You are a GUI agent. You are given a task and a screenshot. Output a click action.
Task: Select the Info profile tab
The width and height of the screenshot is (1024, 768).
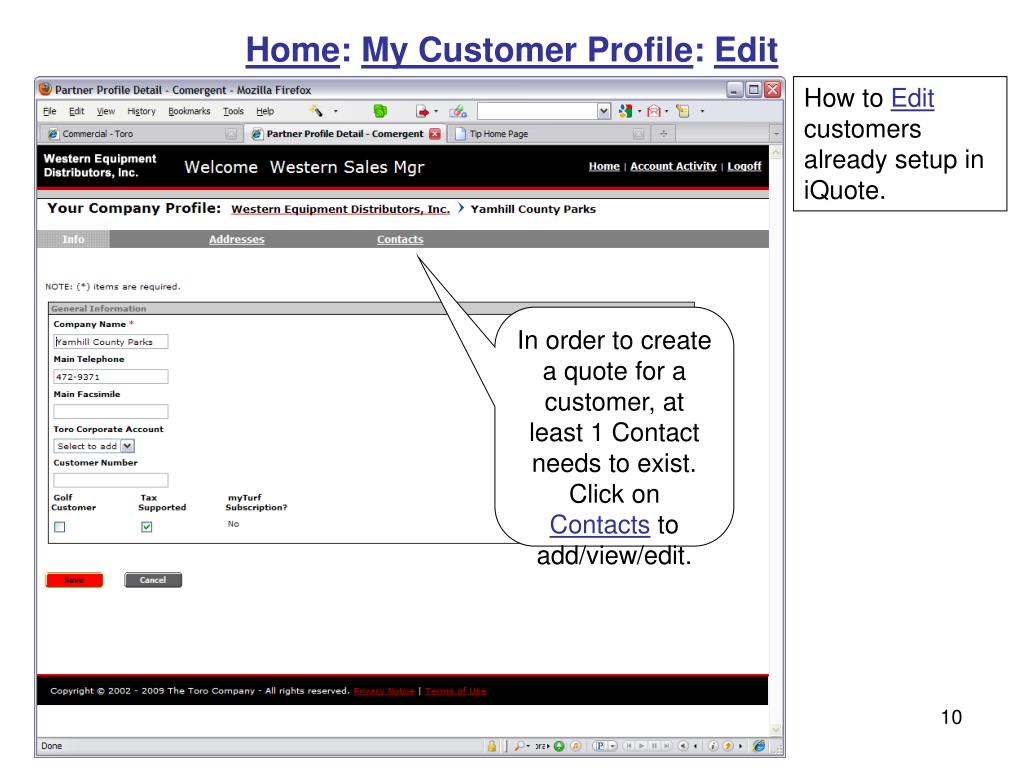(73, 239)
